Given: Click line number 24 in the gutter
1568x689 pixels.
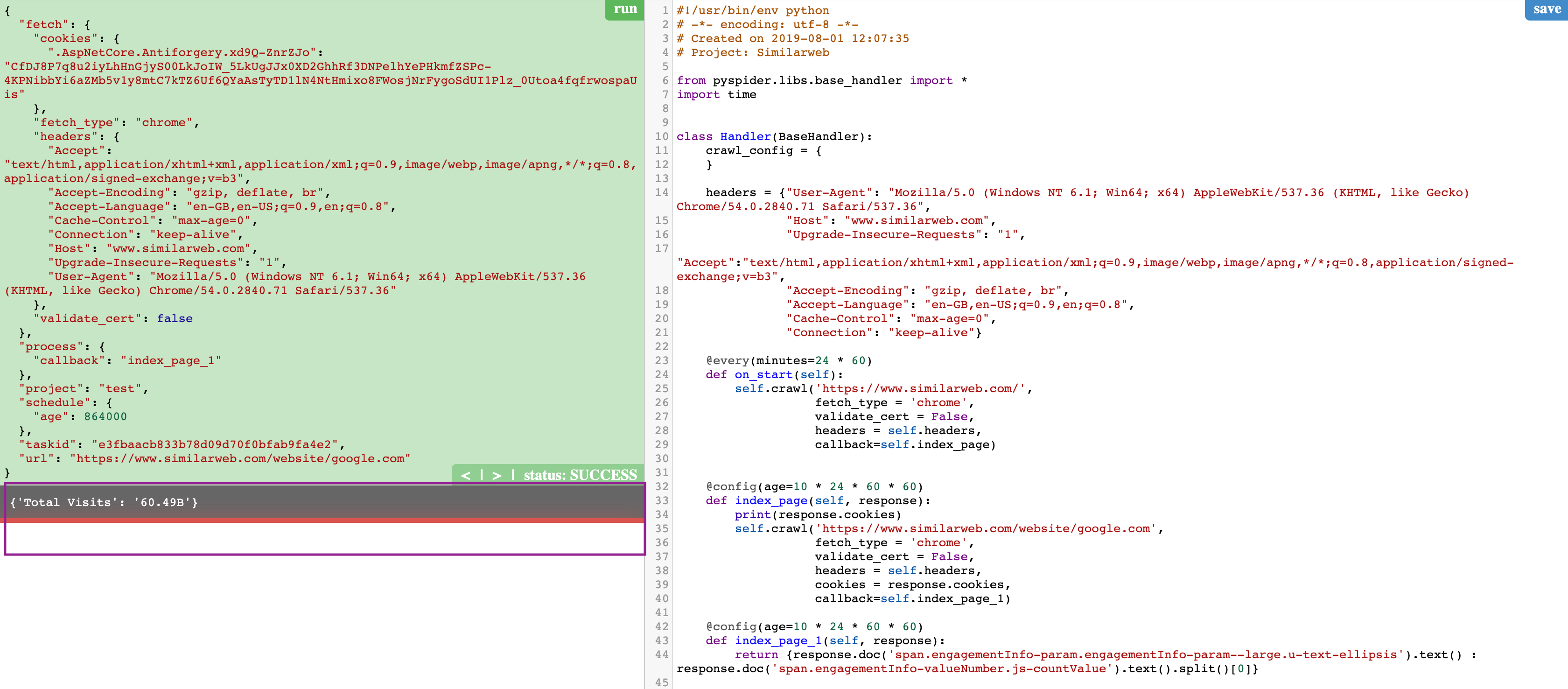Looking at the screenshot, I should (661, 374).
